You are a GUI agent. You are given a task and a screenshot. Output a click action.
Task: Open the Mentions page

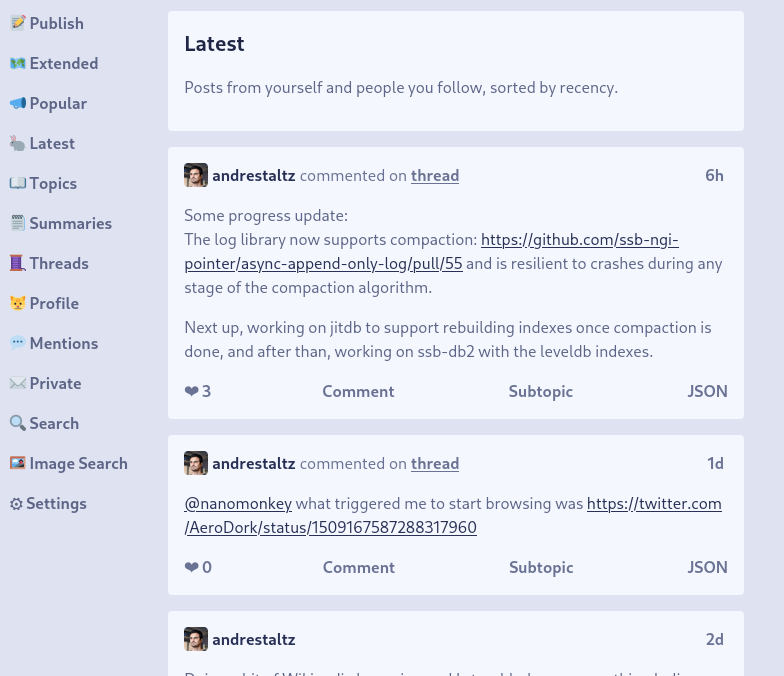point(54,343)
